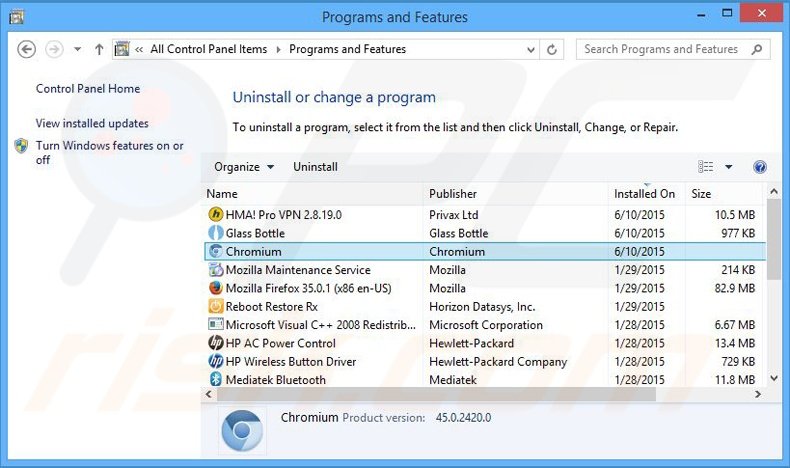Click the search magnifier icon
Image resolution: width=790 pixels, height=468 pixels.
[757, 49]
